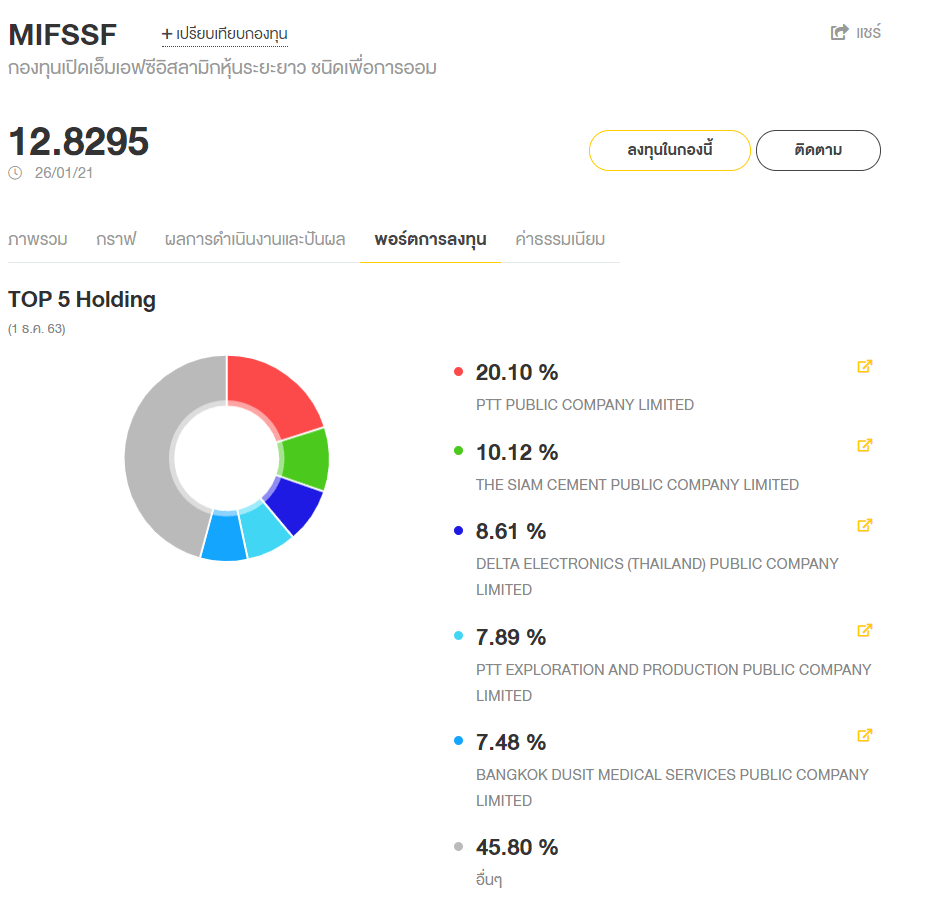Select the พอร์ตการลงทุน tab

coord(430,240)
